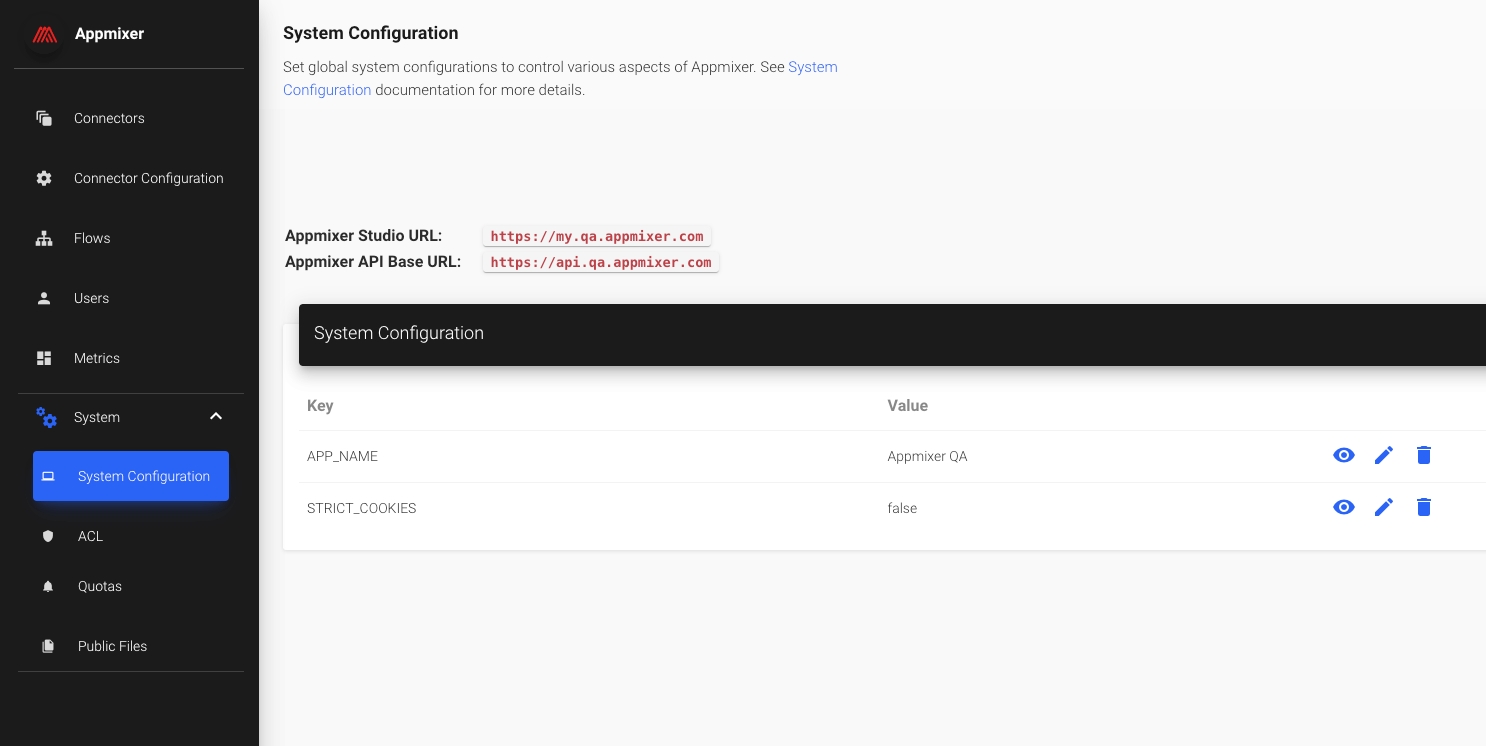Viewport: 1486px width, 746px height.
Task: Click the Appmixer Studio URL value
Action: point(597,237)
